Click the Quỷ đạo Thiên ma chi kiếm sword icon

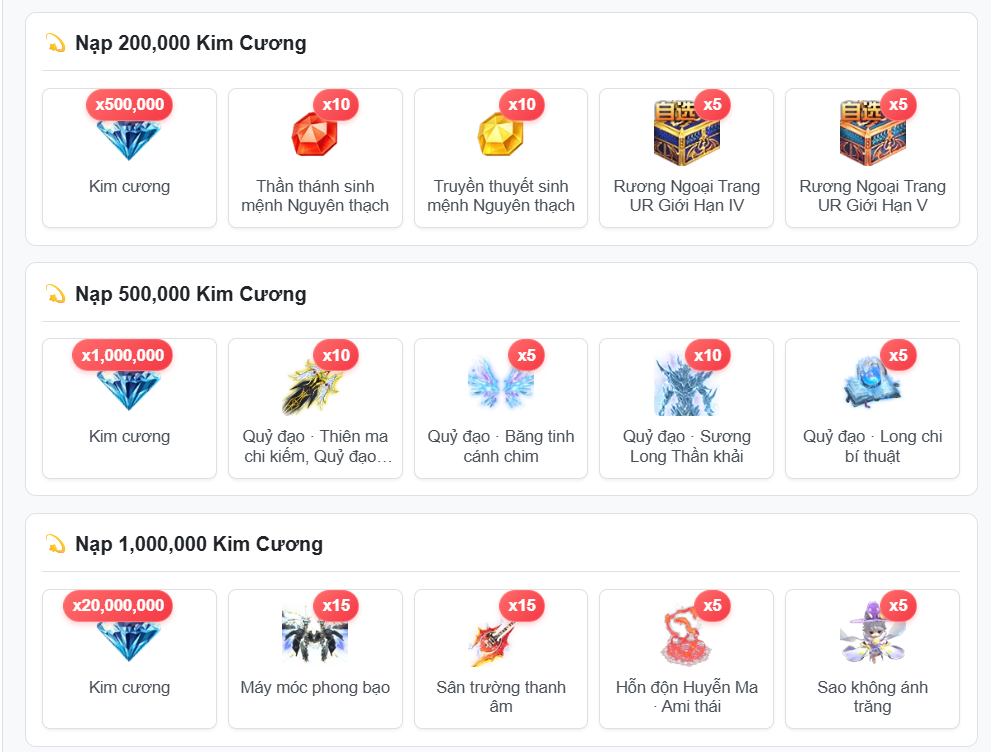coord(315,384)
